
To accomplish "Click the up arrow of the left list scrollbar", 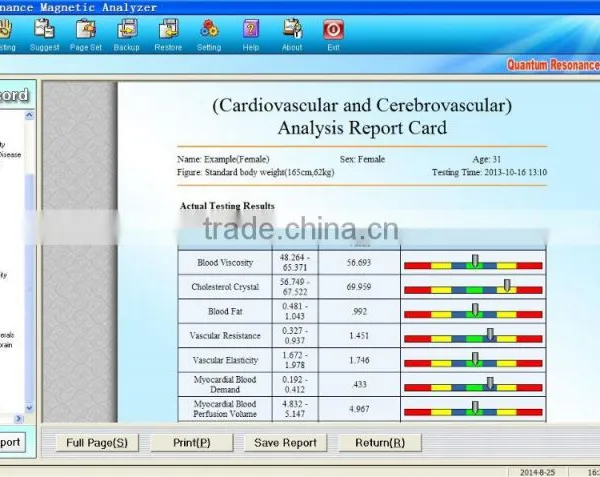I will [29, 115].
